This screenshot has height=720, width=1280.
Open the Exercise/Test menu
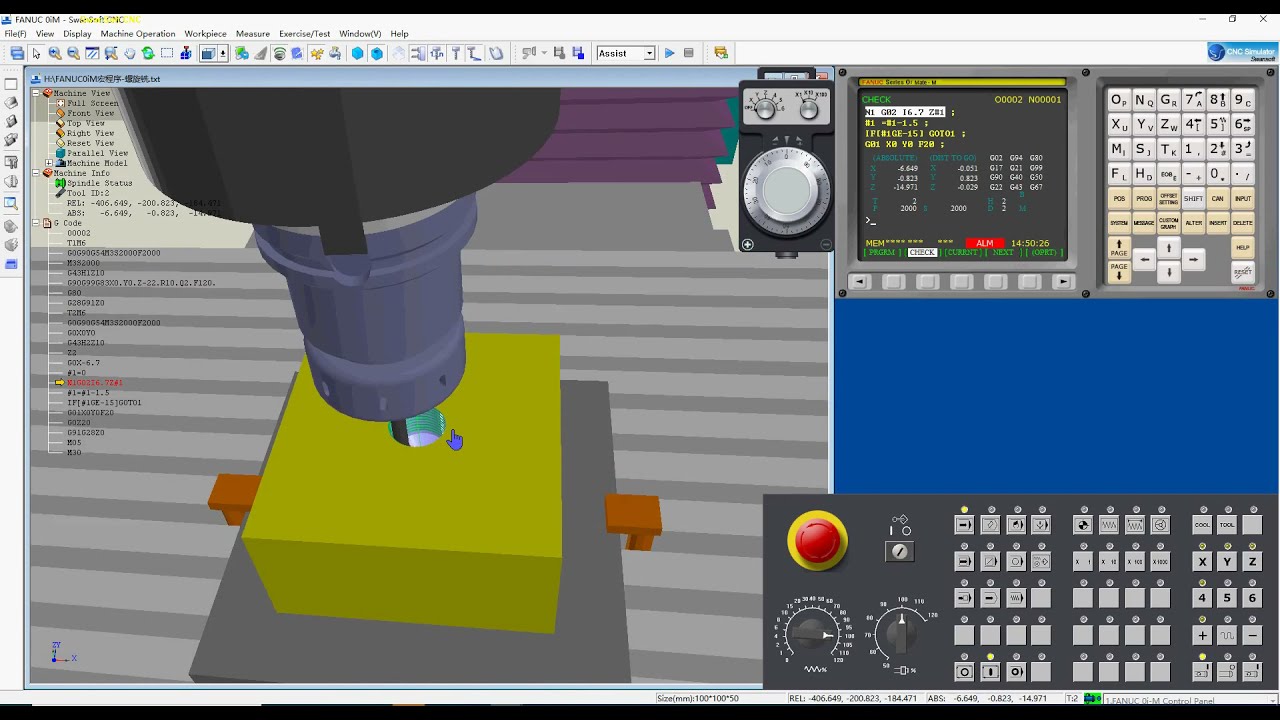304,34
